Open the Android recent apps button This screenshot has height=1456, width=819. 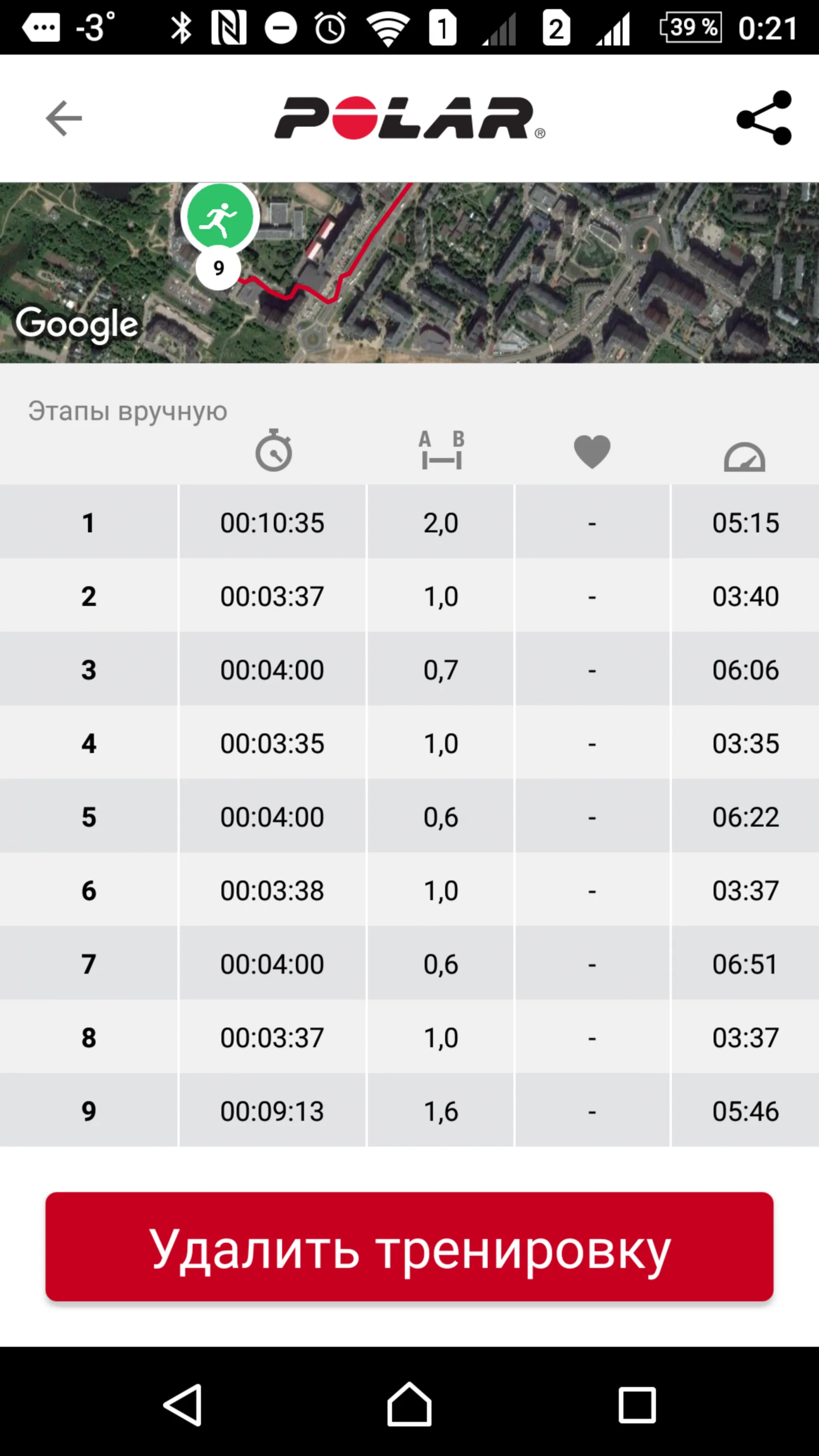tap(636, 1405)
